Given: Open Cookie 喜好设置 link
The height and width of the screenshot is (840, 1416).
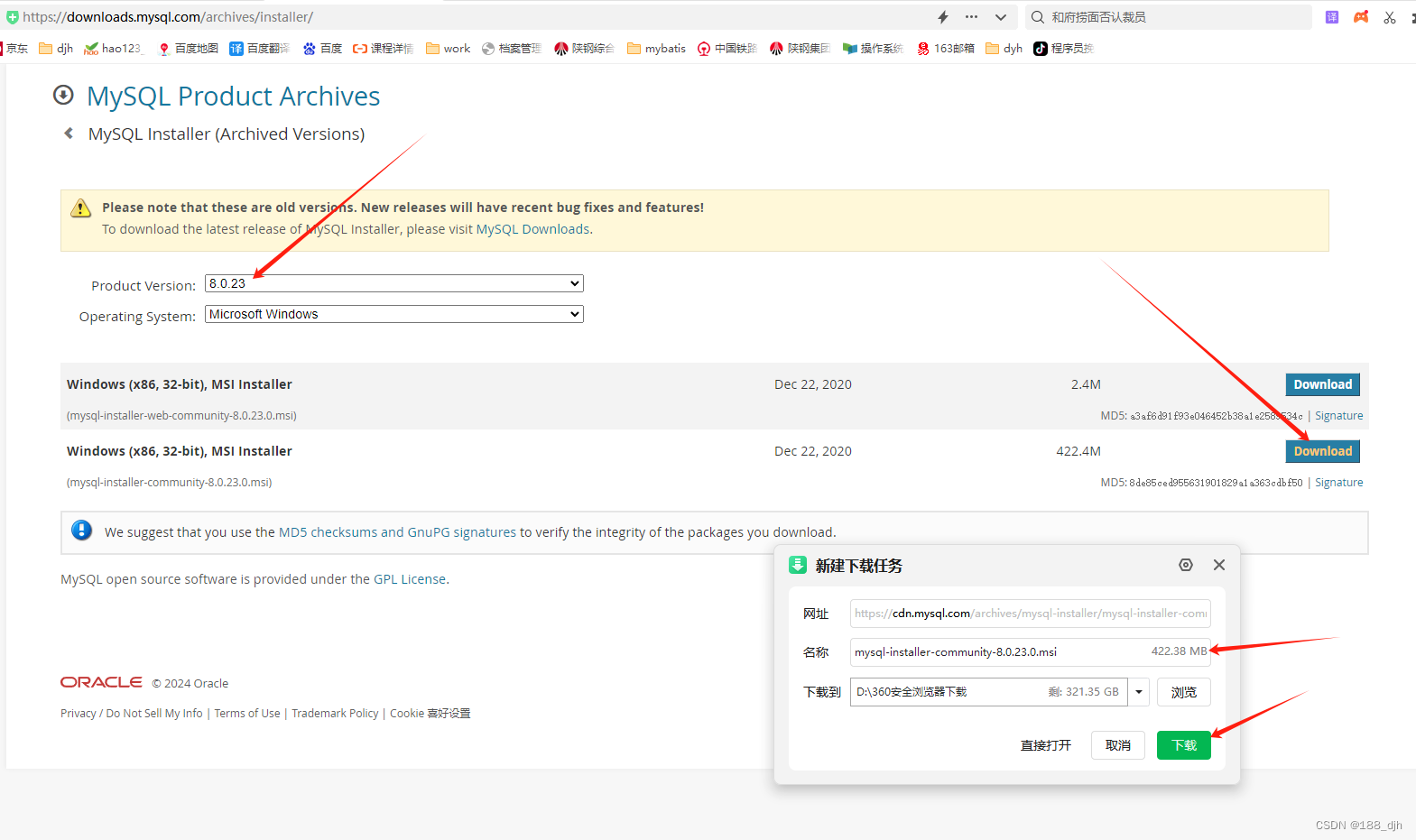Looking at the screenshot, I should click(430, 714).
